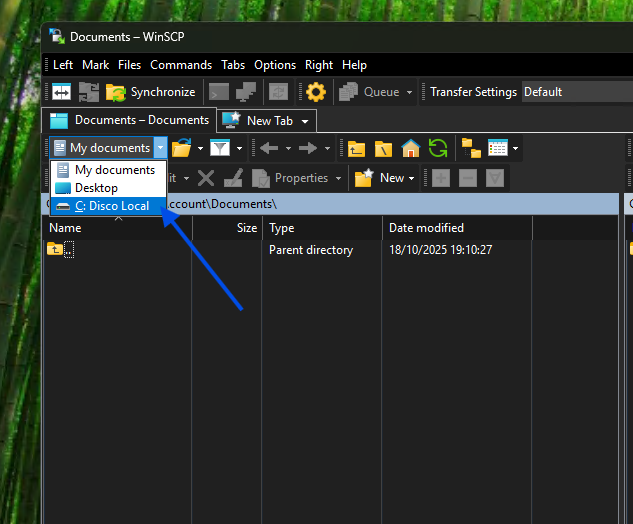Click the Synchronize button

click(x=151, y=92)
